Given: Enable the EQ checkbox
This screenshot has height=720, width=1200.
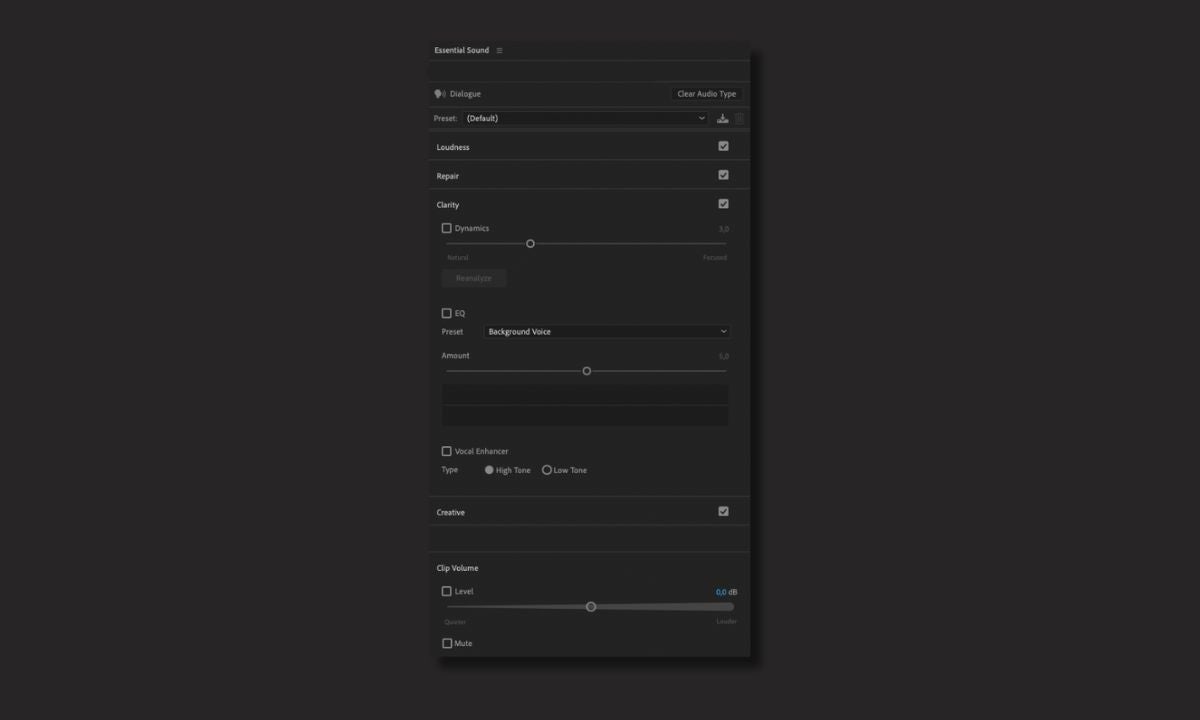Looking at the screenshot, I should click(x=447, y=313).
